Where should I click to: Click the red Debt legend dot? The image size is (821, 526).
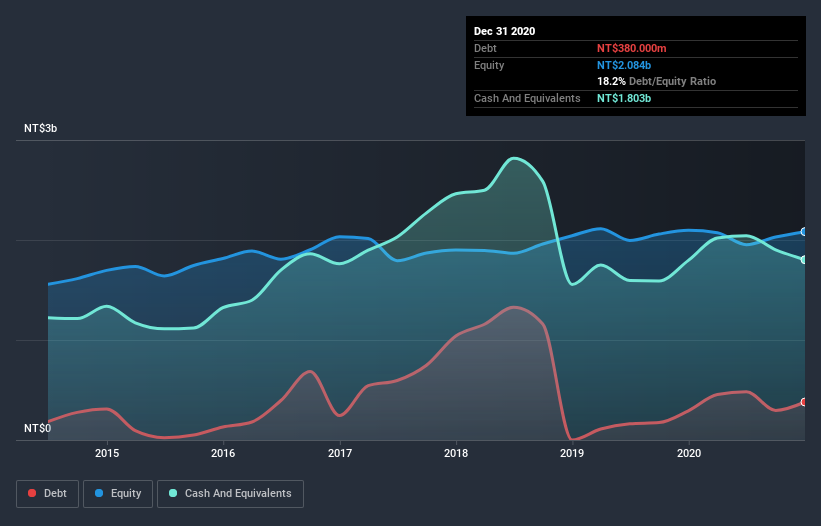(x=32, y=493)
